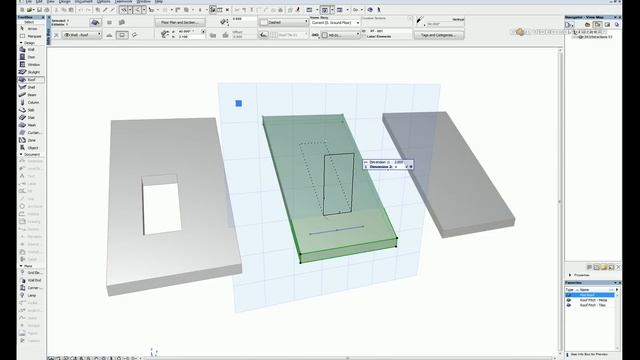The width and height of the screenshot is (640, 360).
Task: Select the Skylight tool
Action: [x=31, y=72]
